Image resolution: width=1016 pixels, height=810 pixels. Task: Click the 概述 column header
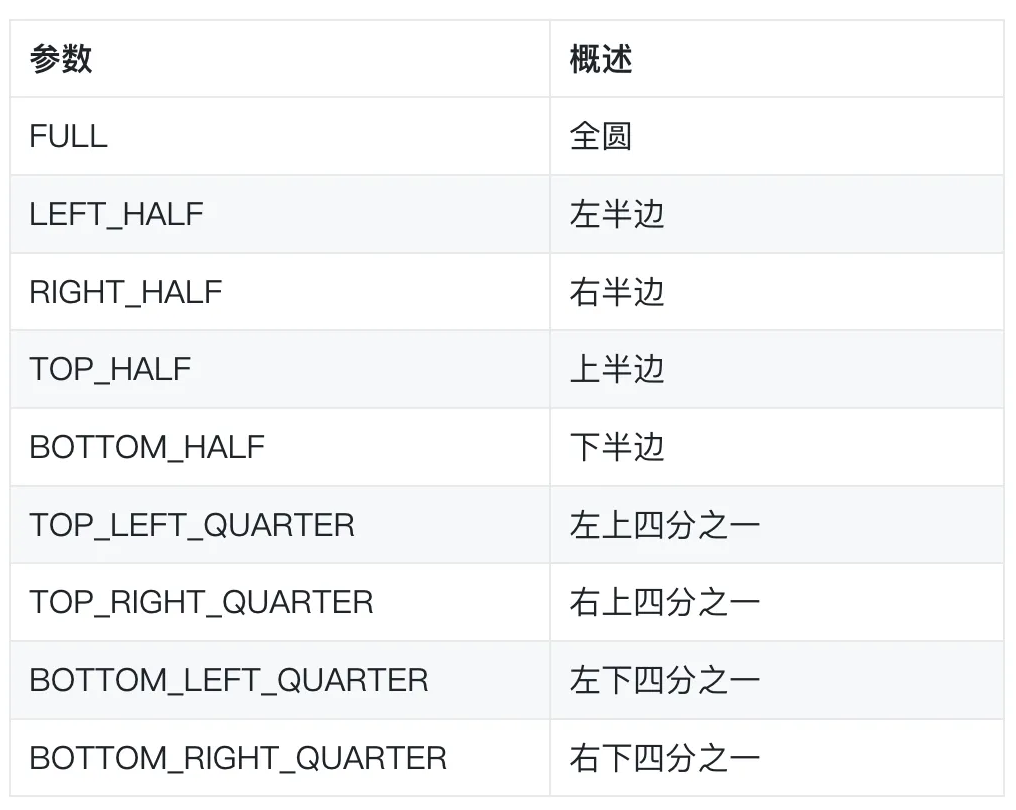tap(601, 59)
